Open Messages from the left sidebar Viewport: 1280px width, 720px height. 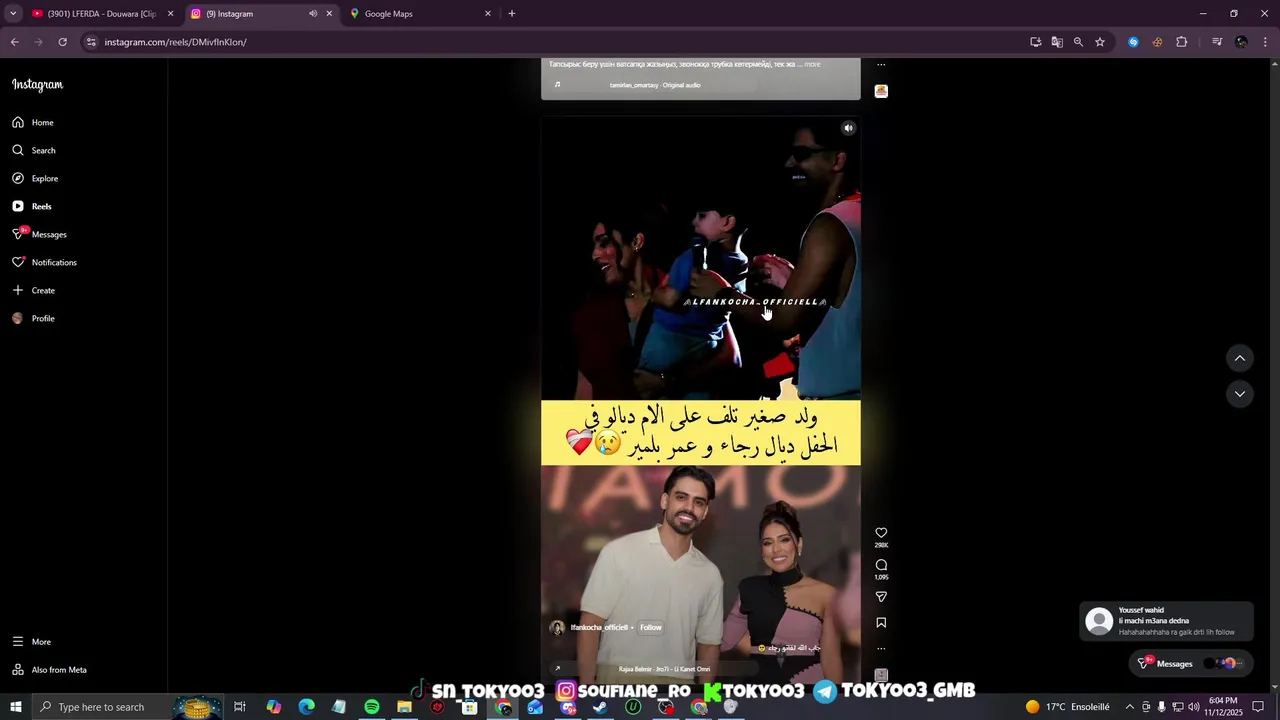point(39,234)
